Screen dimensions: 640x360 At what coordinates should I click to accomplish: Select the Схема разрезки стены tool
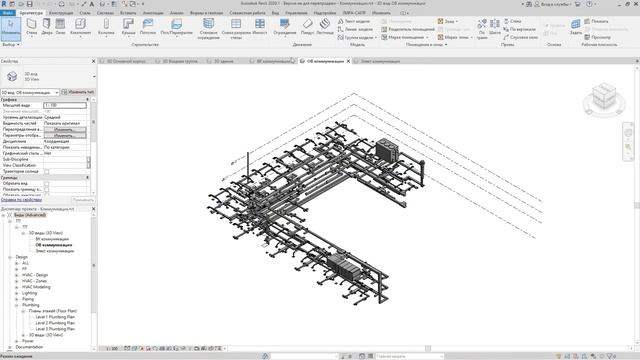(x=236, y=29)
